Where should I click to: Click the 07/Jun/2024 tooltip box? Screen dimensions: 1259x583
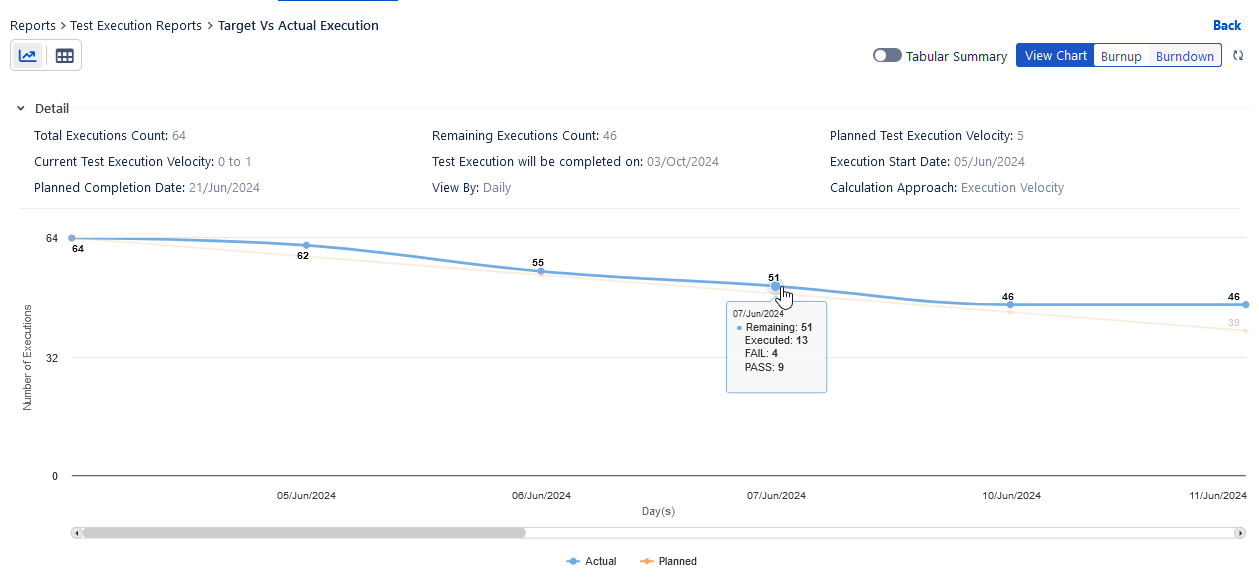[x=776, y=347]
